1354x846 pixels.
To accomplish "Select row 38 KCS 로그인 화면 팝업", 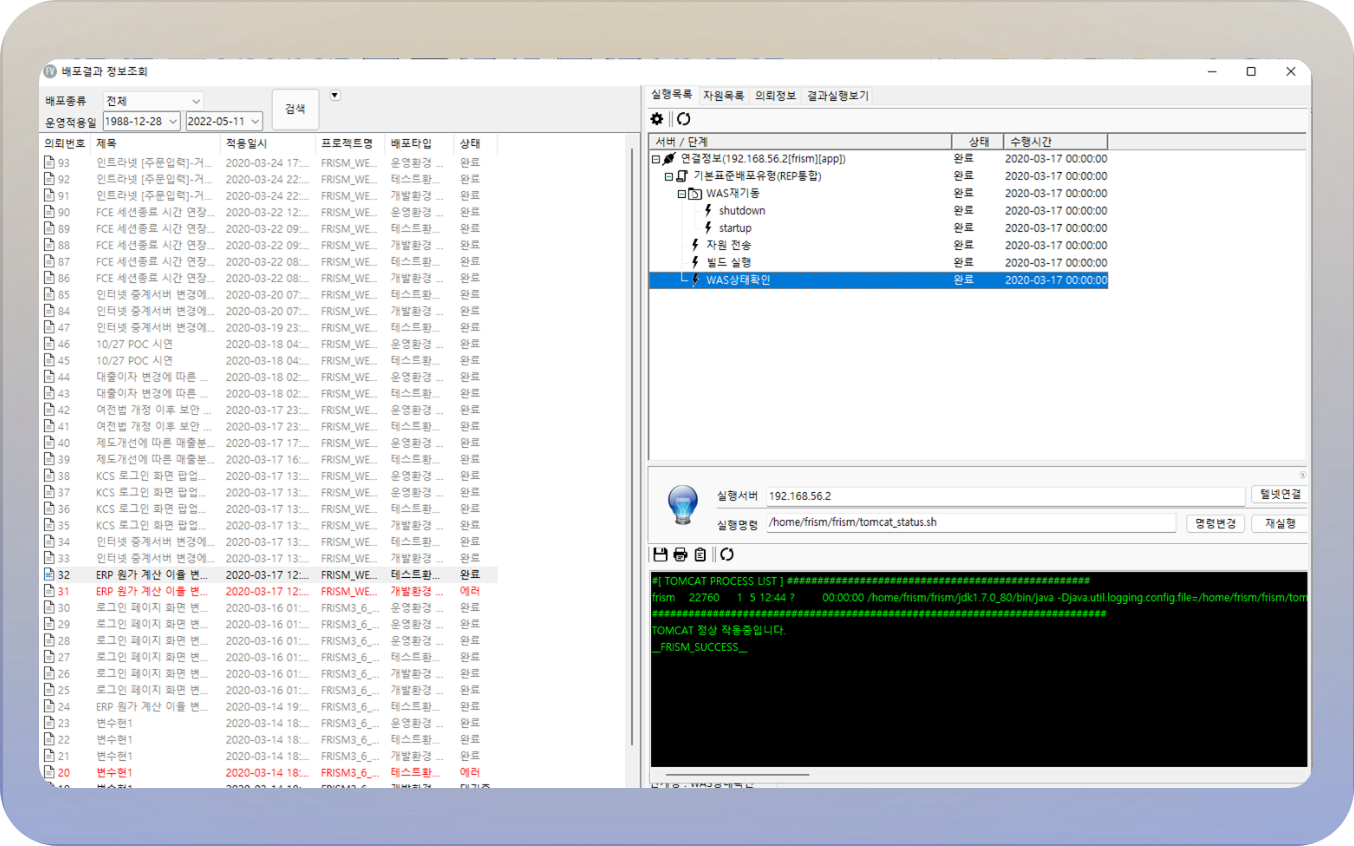I will pos(268,476).
